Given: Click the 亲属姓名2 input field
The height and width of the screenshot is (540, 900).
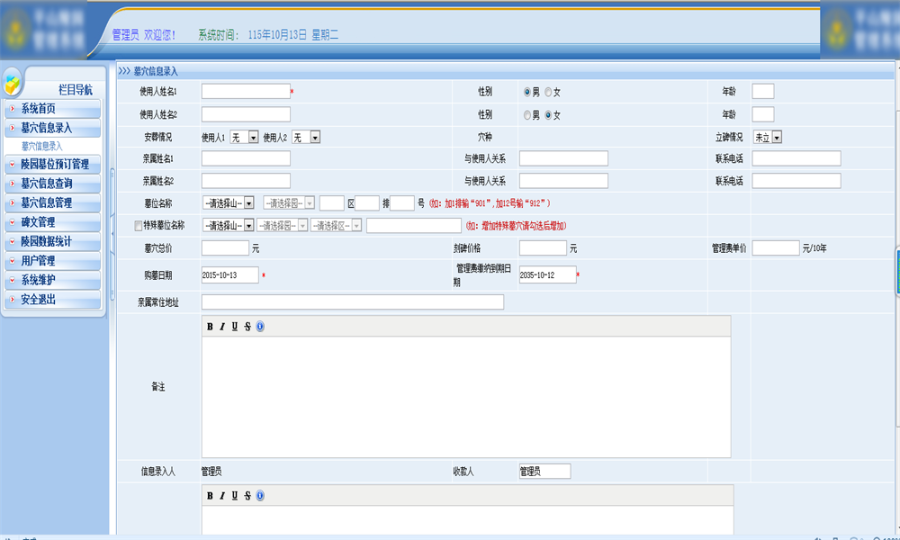Looking at the screenshot, I should click(x=246, y=181).
